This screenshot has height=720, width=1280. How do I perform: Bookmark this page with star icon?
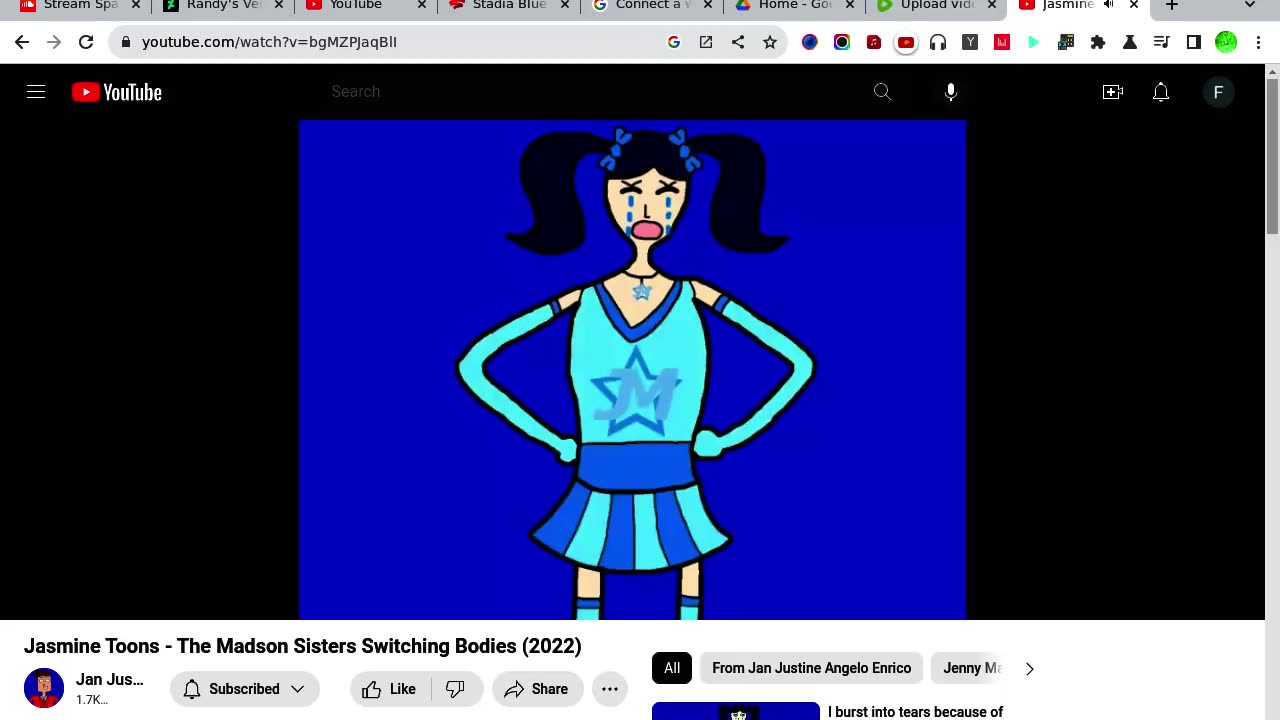point(770,42)
